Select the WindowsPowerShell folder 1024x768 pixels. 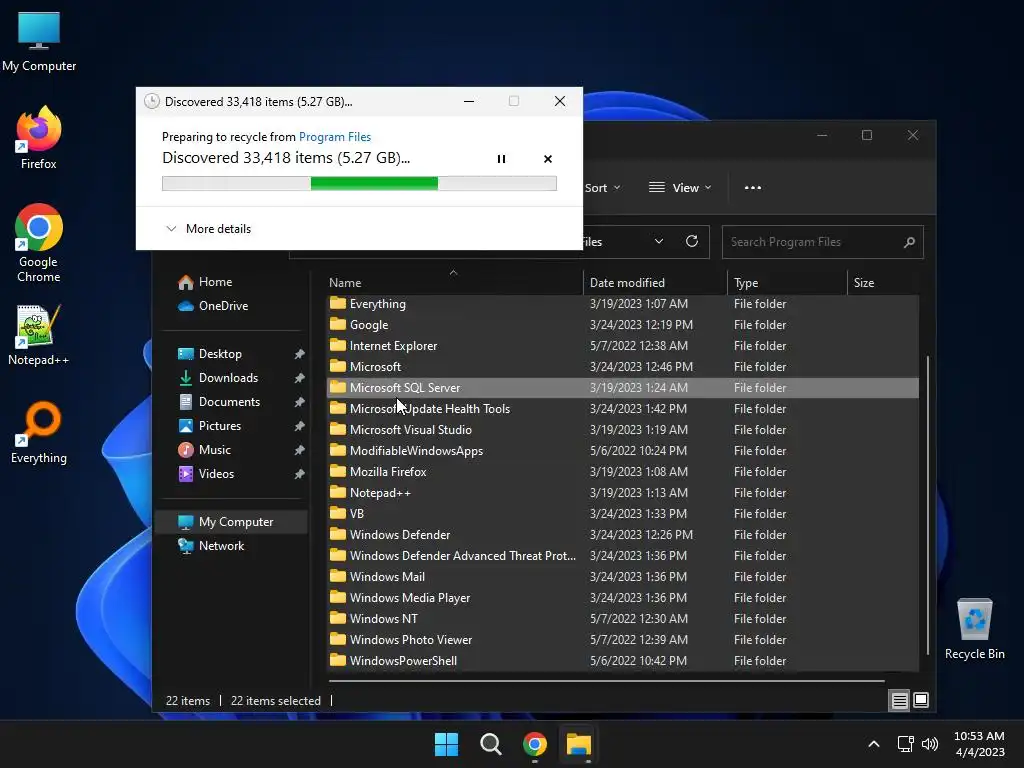(622, 661)
